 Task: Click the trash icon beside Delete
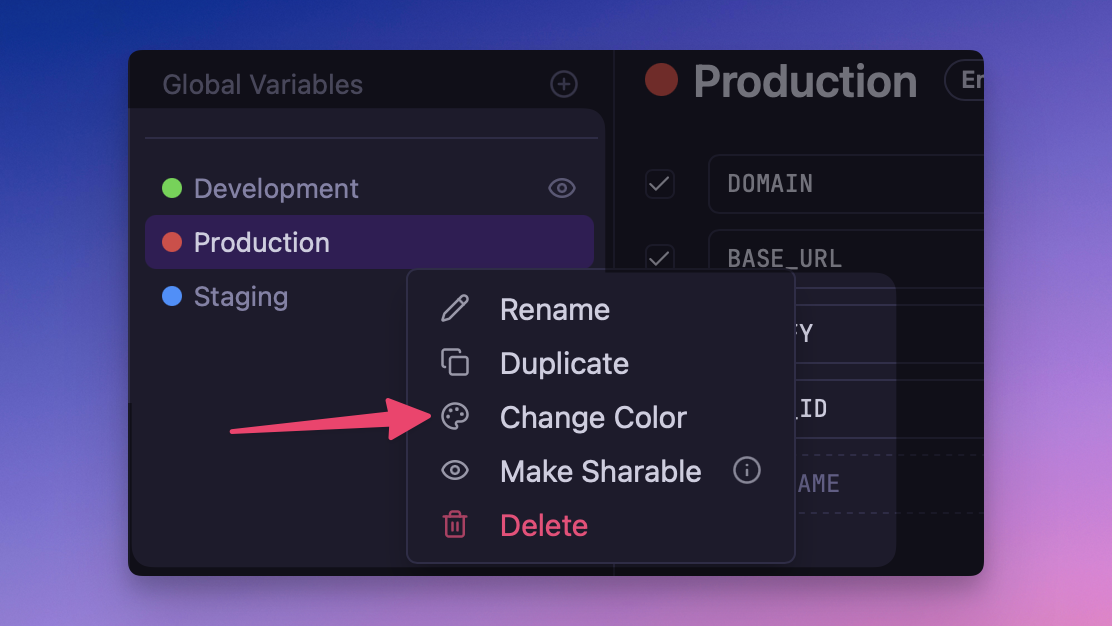455,525
